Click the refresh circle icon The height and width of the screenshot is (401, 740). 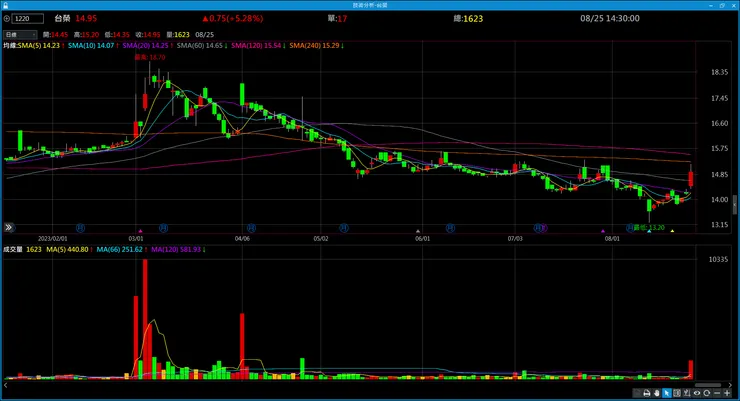[706, 393]
